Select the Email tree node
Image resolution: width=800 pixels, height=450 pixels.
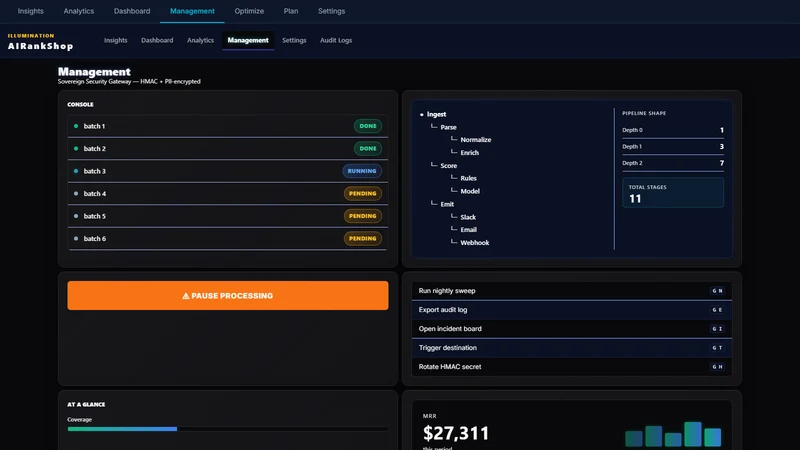point(468,230)
